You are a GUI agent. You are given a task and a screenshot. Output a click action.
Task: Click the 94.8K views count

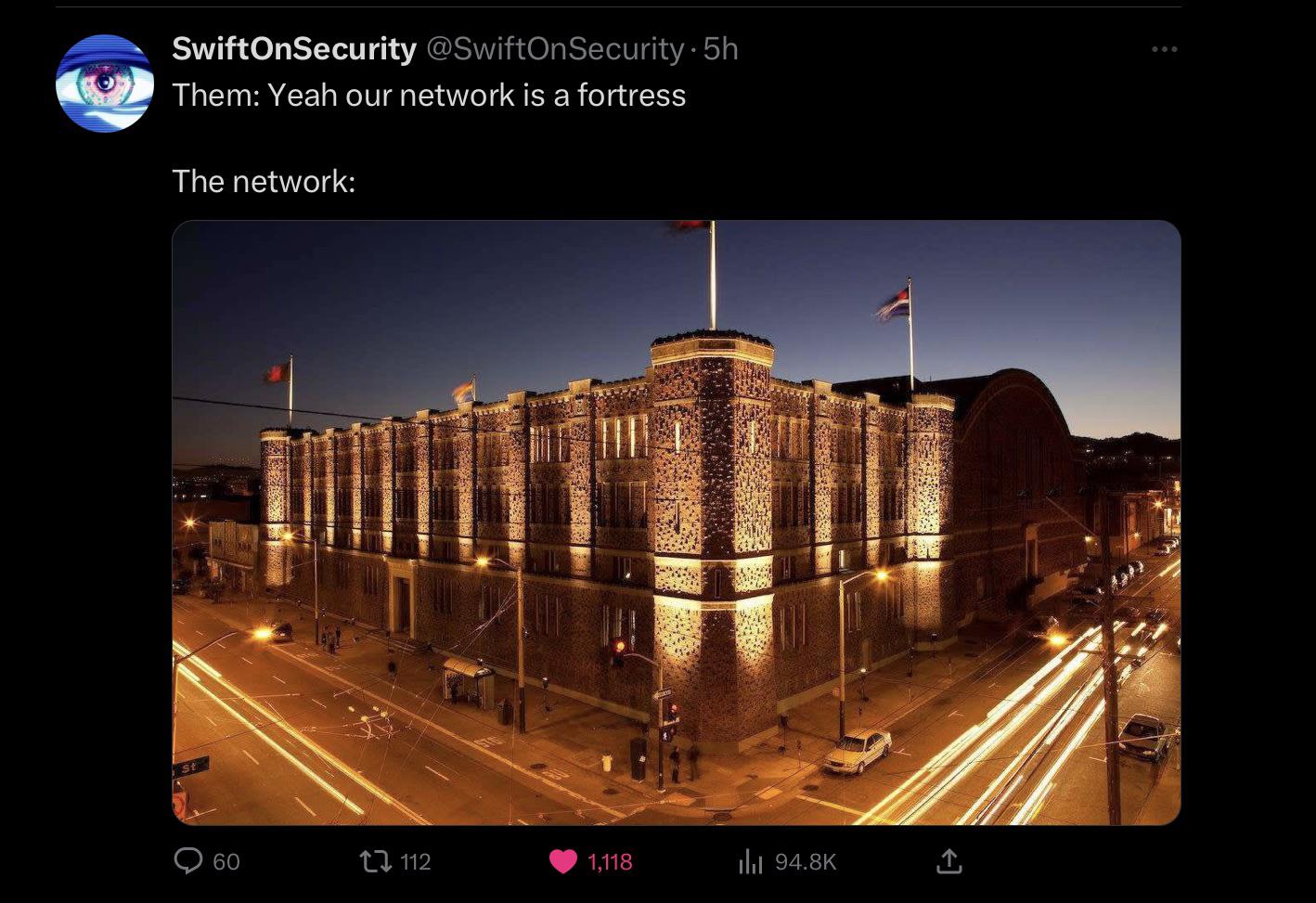806,862
